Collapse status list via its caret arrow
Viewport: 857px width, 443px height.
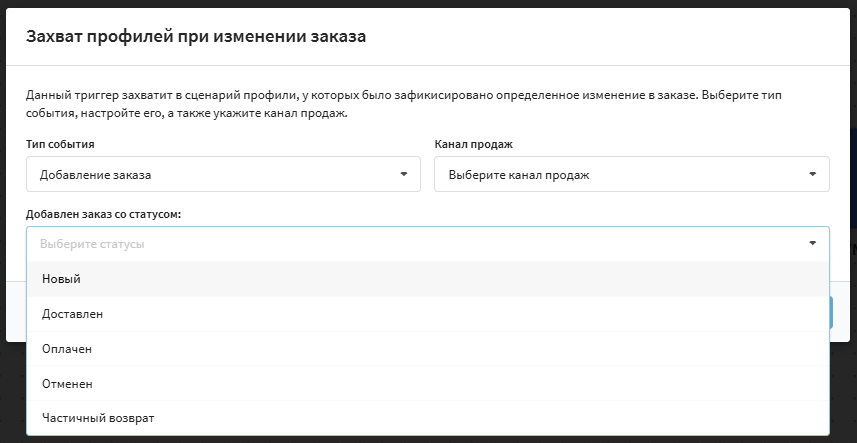click(812, 243)
